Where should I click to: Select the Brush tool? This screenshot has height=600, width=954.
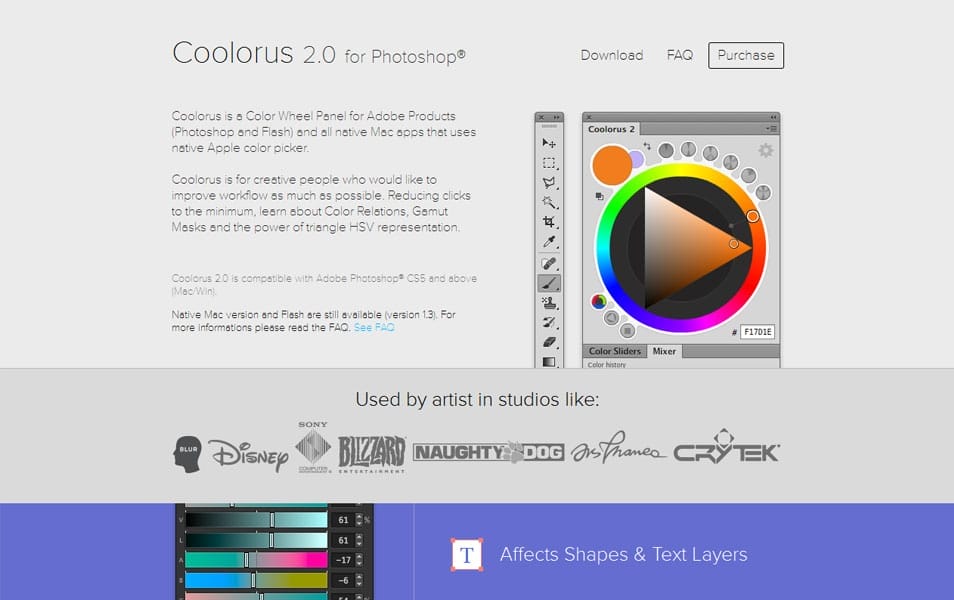[549, 284]
